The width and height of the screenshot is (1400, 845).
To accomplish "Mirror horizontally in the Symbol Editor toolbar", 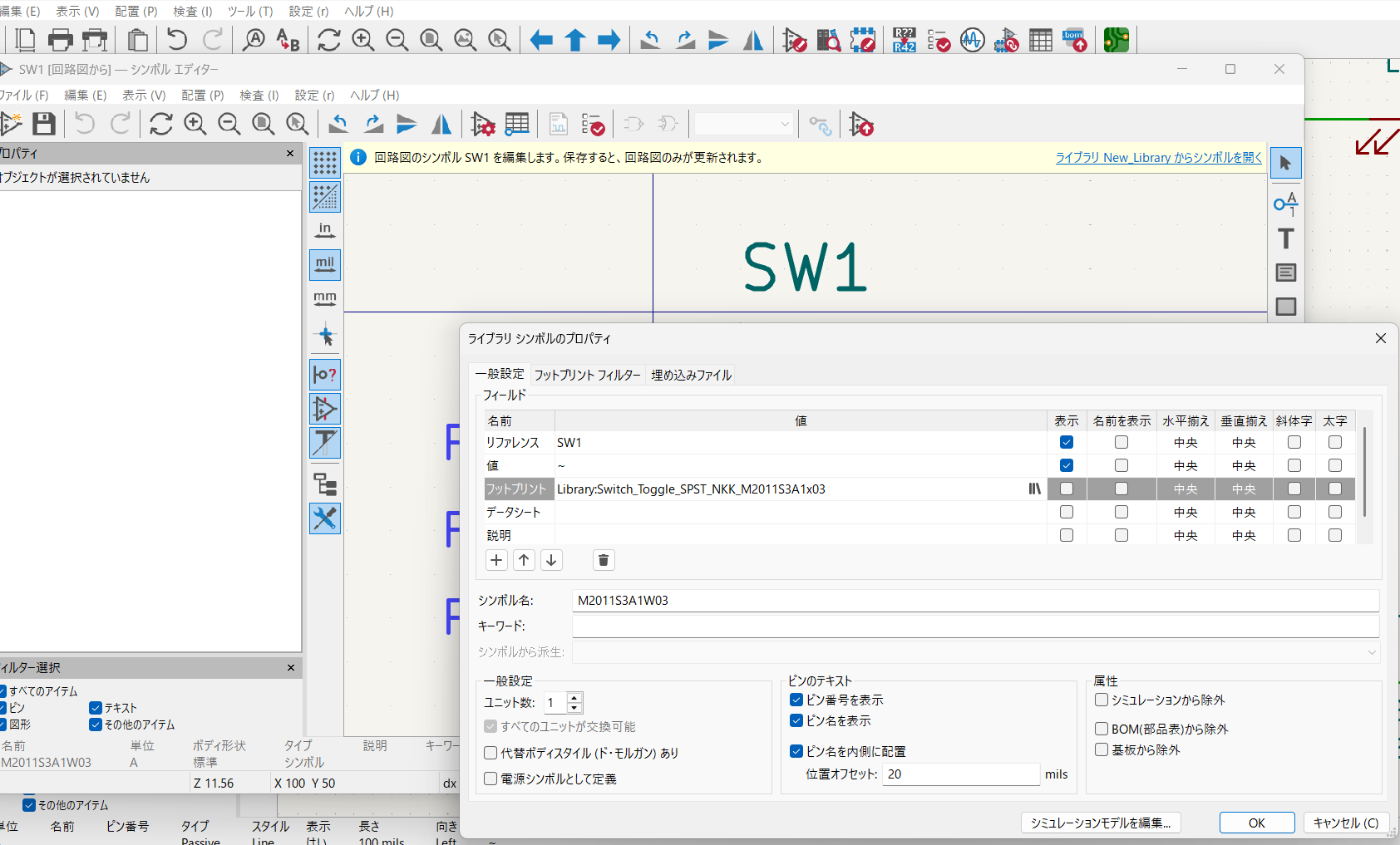I will [x=441, y=124].
